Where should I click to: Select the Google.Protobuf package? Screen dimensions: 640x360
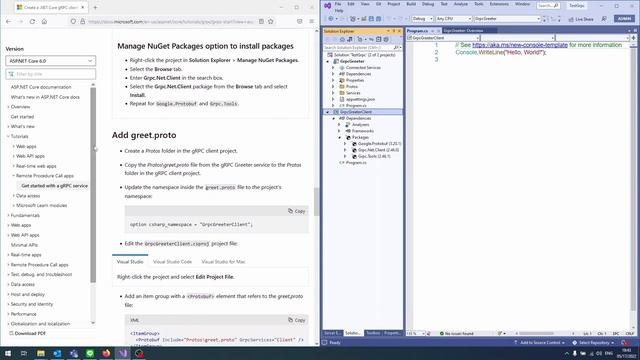coord(379,144)
